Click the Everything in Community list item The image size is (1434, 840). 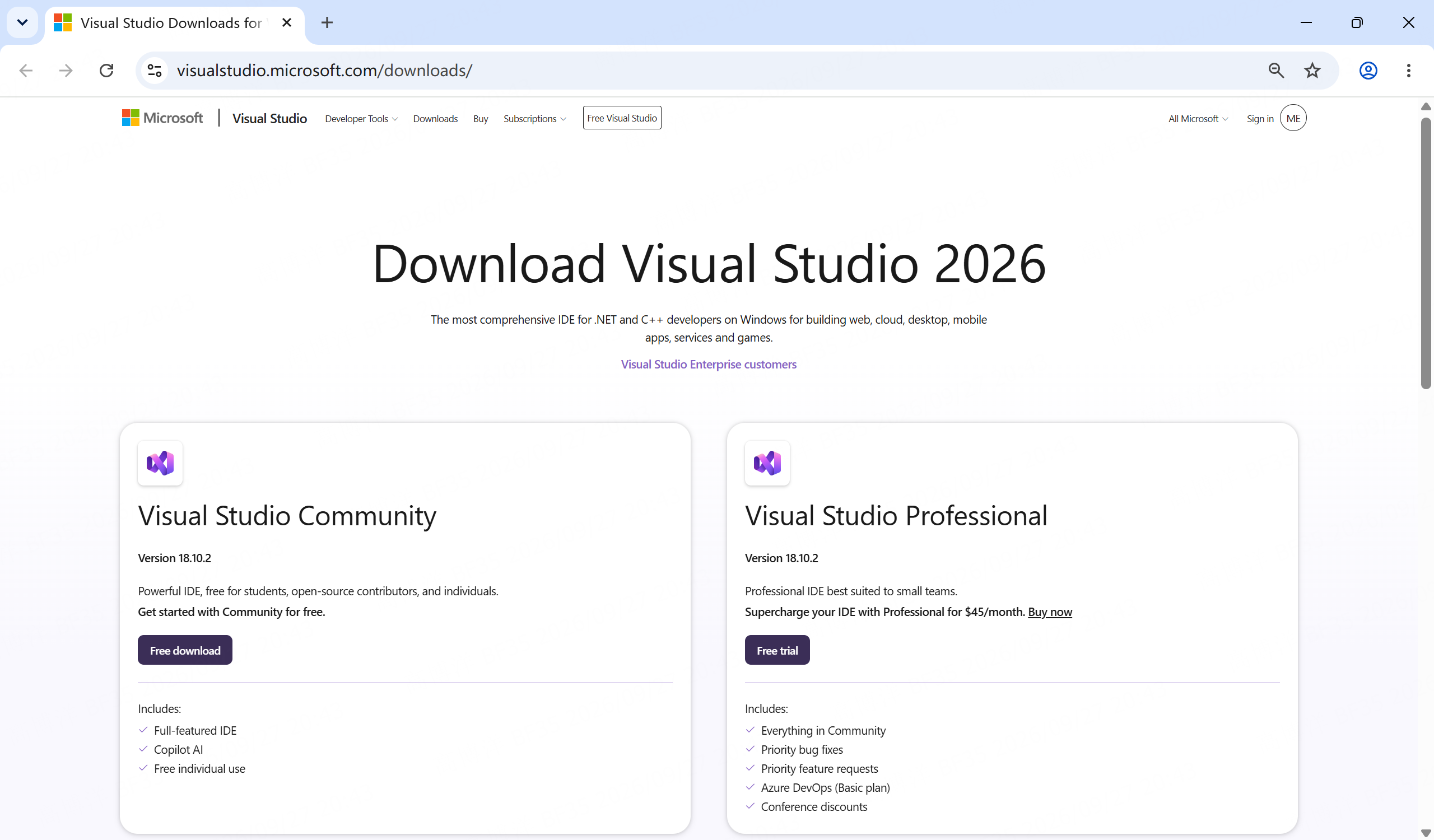[823, 730]
